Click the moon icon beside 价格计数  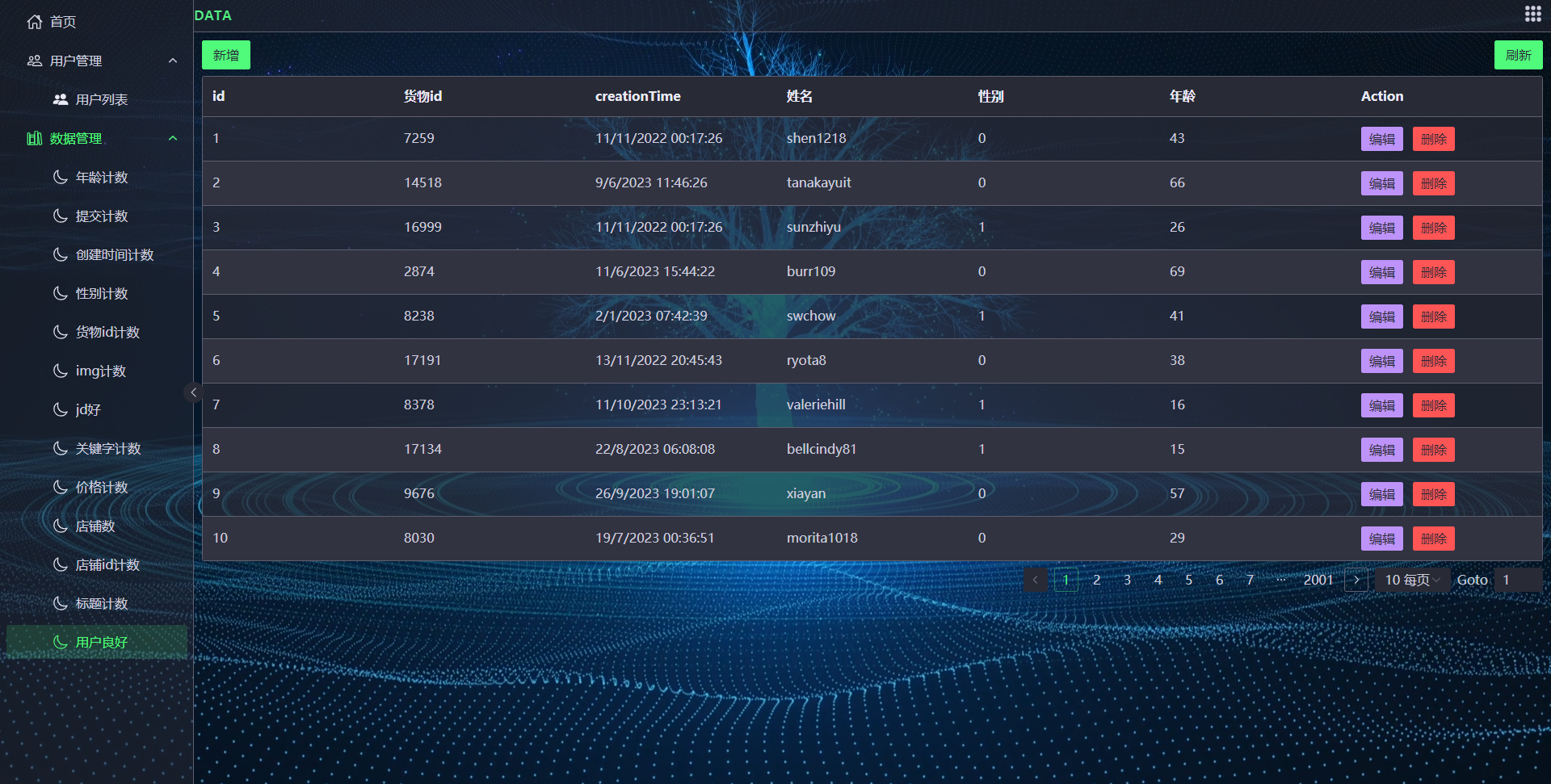tap(61, 487)
